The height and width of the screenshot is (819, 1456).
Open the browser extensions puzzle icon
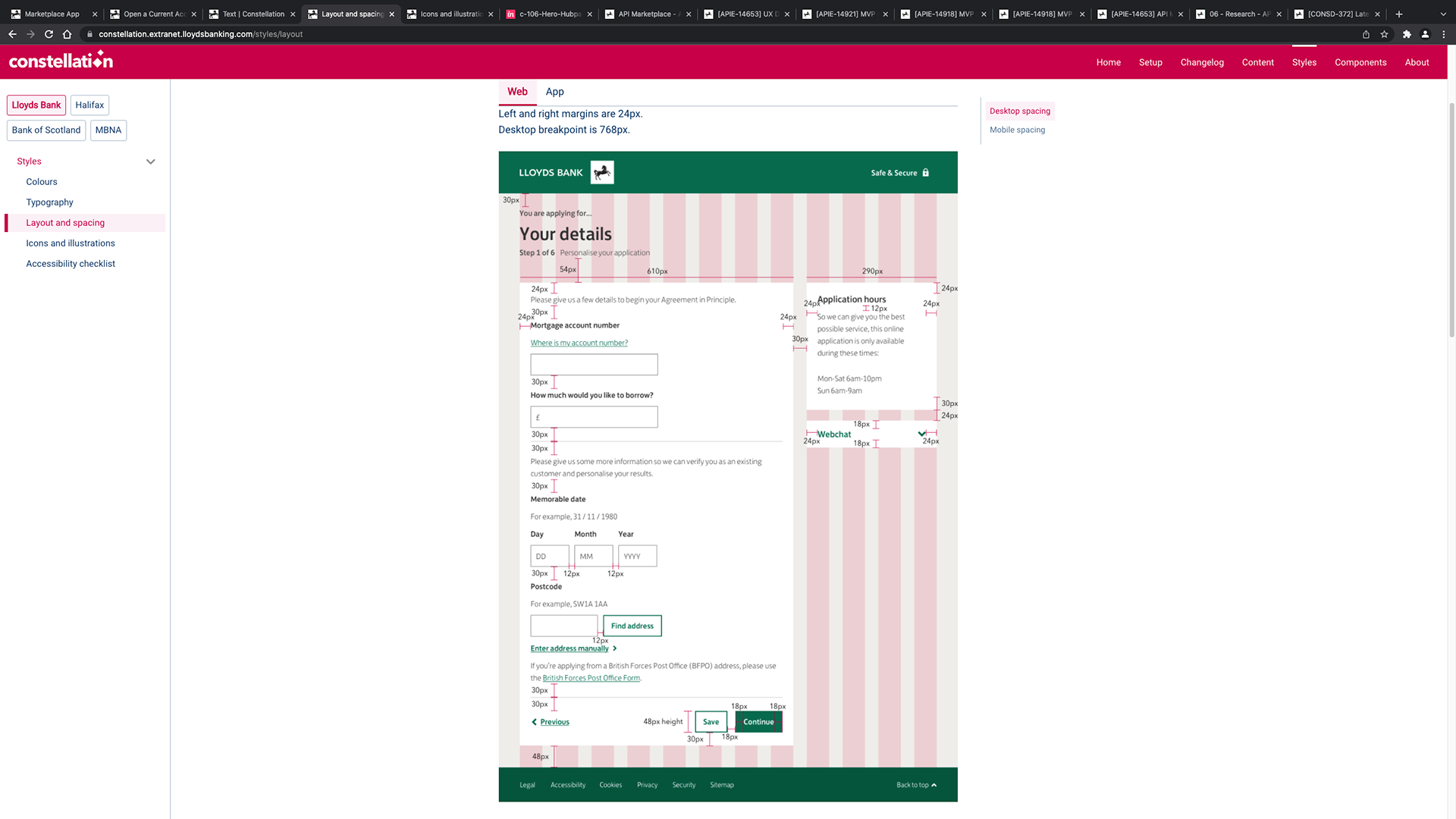tap(1407, 34)
